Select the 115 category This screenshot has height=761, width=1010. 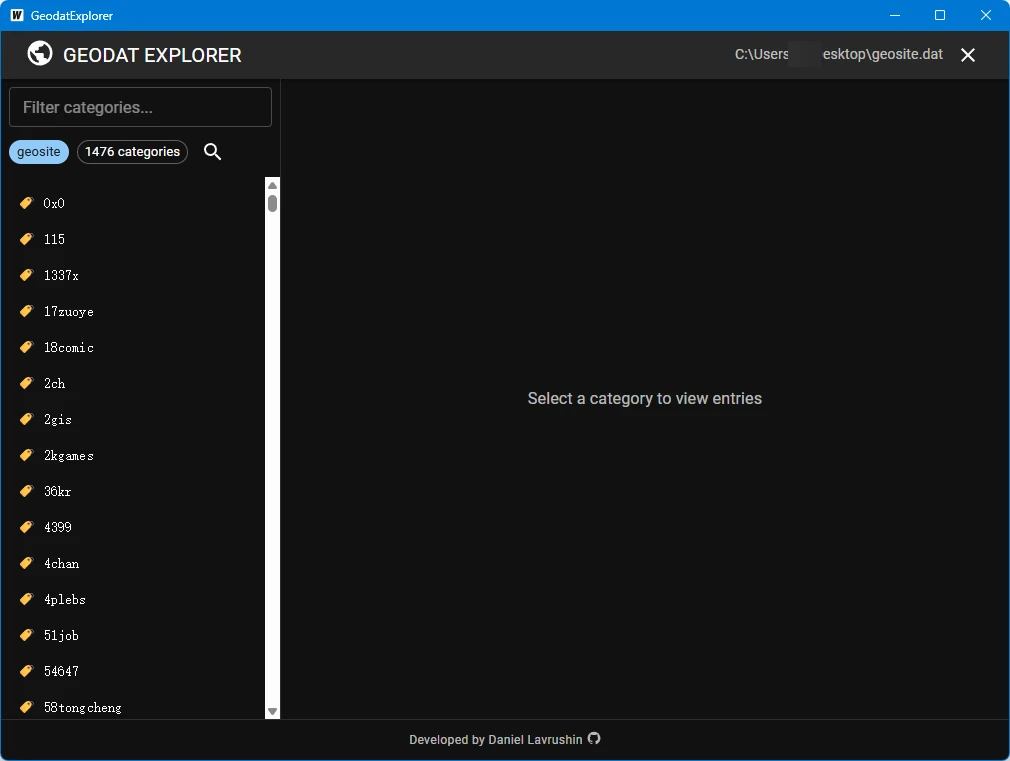133,239
